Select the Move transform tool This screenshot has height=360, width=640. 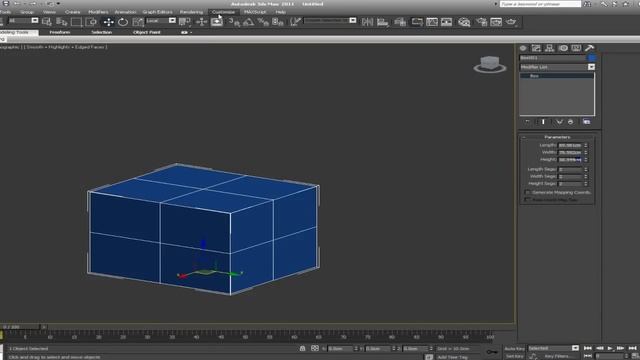[108, 22]
